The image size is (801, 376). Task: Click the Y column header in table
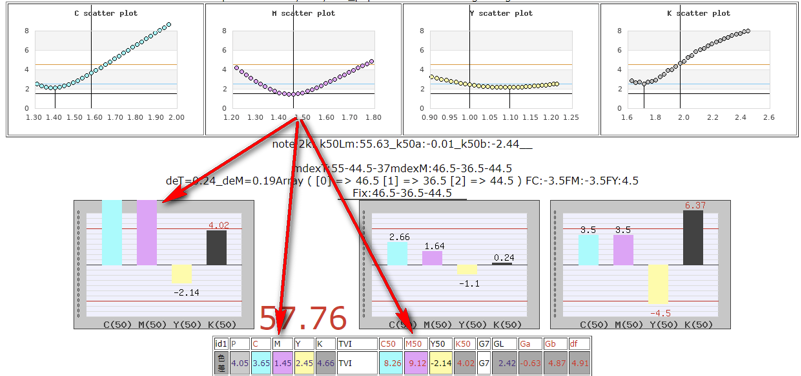pyautogui.click(x=303, y=344)
